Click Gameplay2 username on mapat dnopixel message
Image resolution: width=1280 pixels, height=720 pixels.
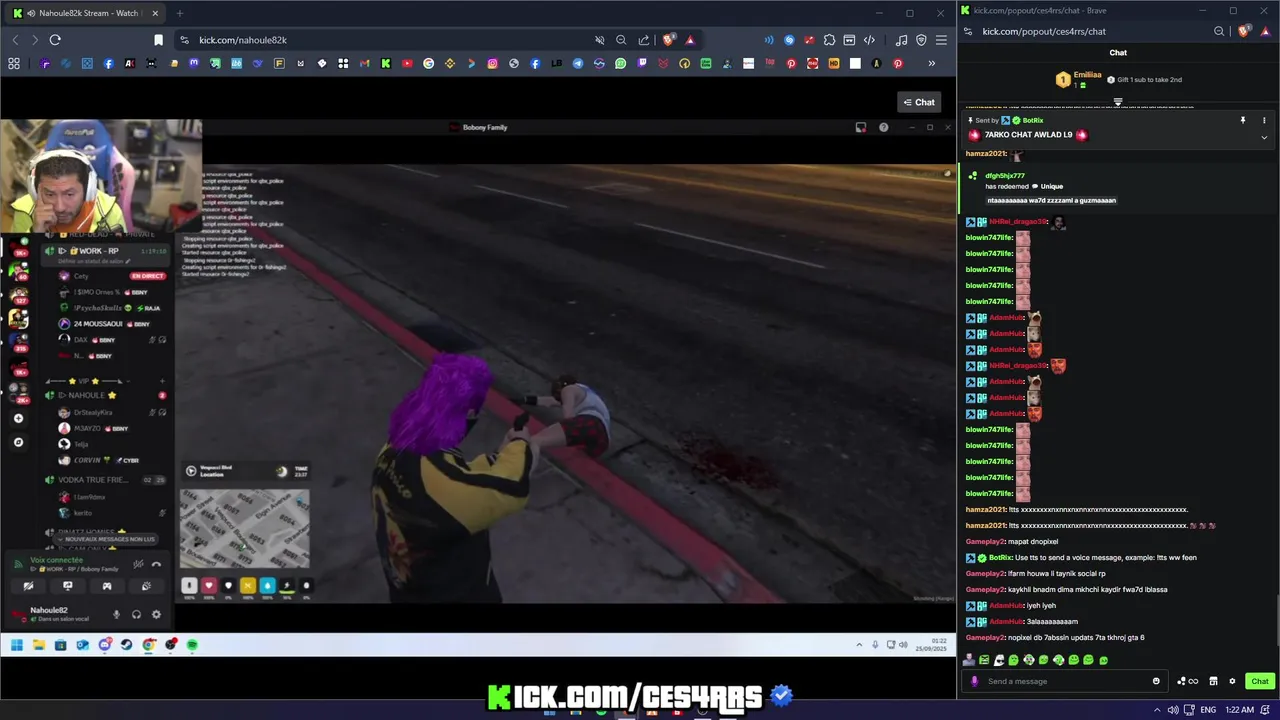point(985,541)
